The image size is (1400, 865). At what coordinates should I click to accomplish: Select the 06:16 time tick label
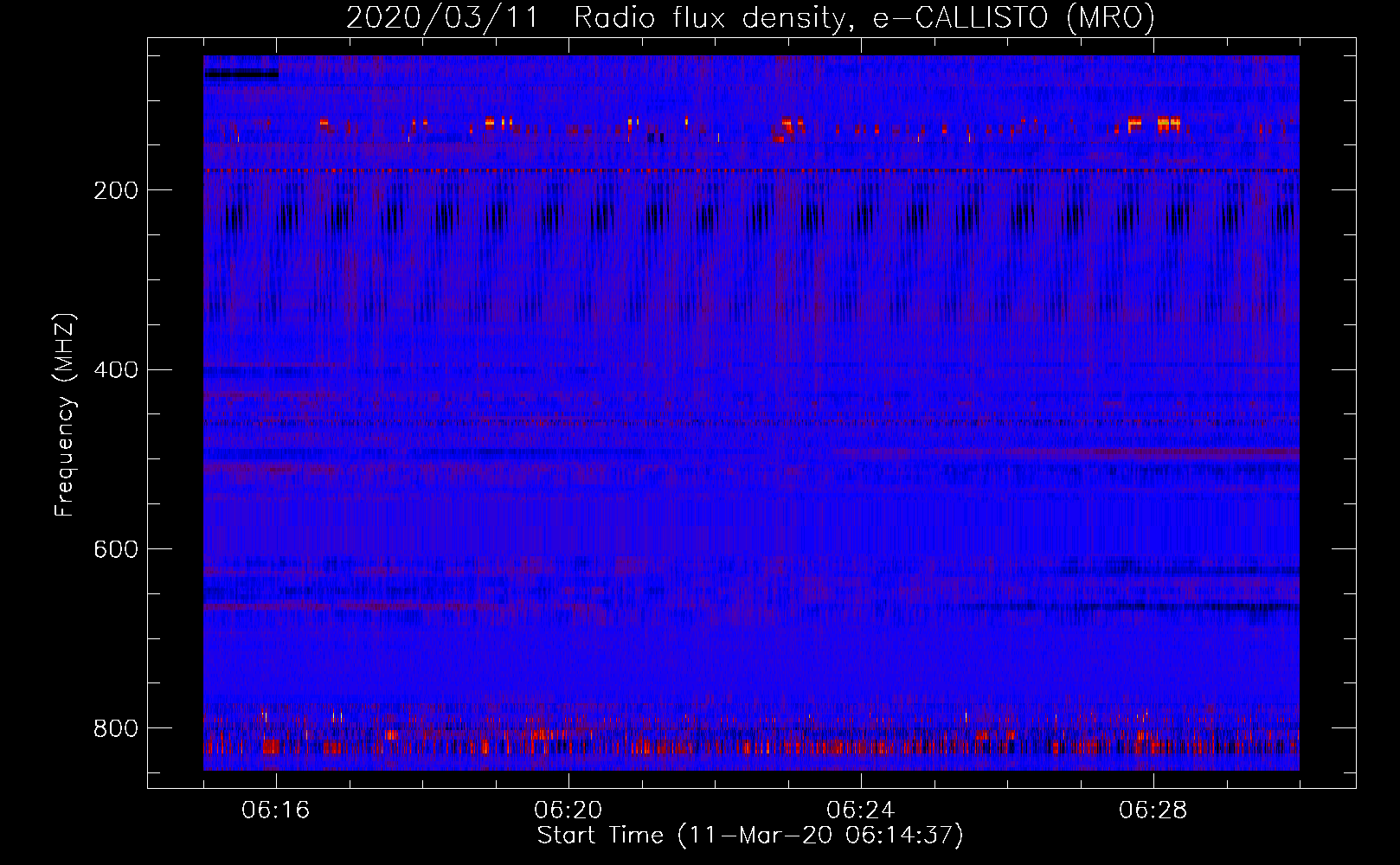[x=276, y=811]
